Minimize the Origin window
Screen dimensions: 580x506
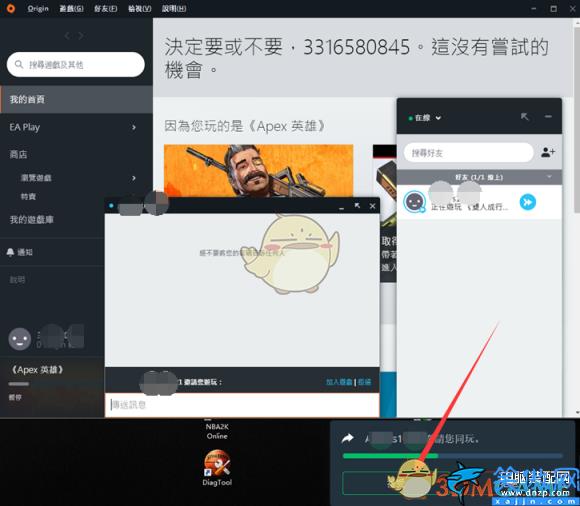pos(534,9)
